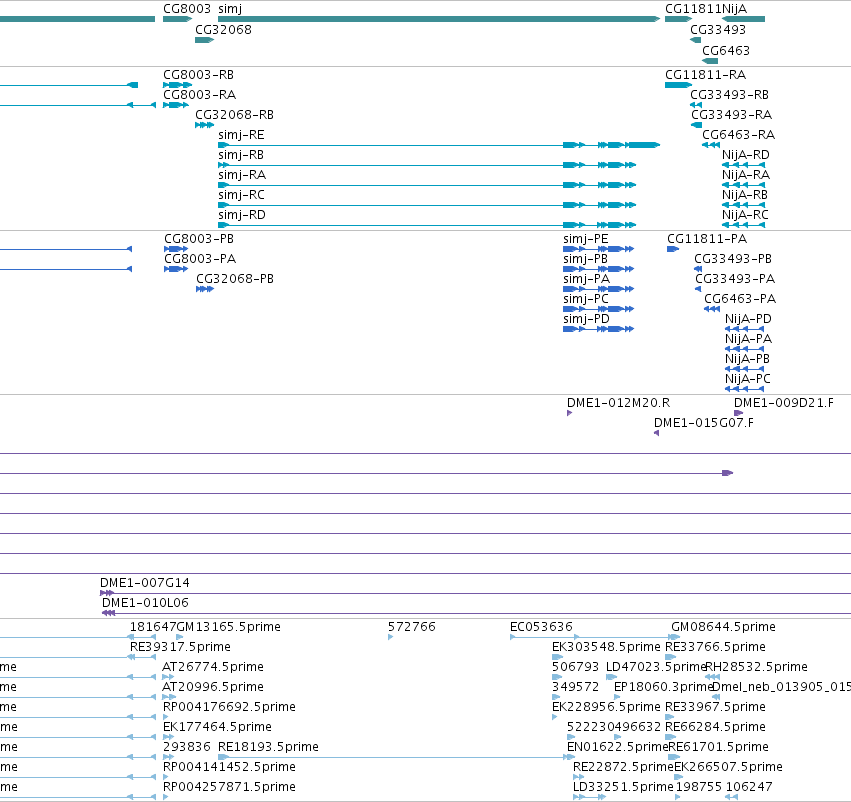Click EST label GM13165.5prime
Image resolution: width=851 pixels, height=802 pixels.
pos(228,627)
